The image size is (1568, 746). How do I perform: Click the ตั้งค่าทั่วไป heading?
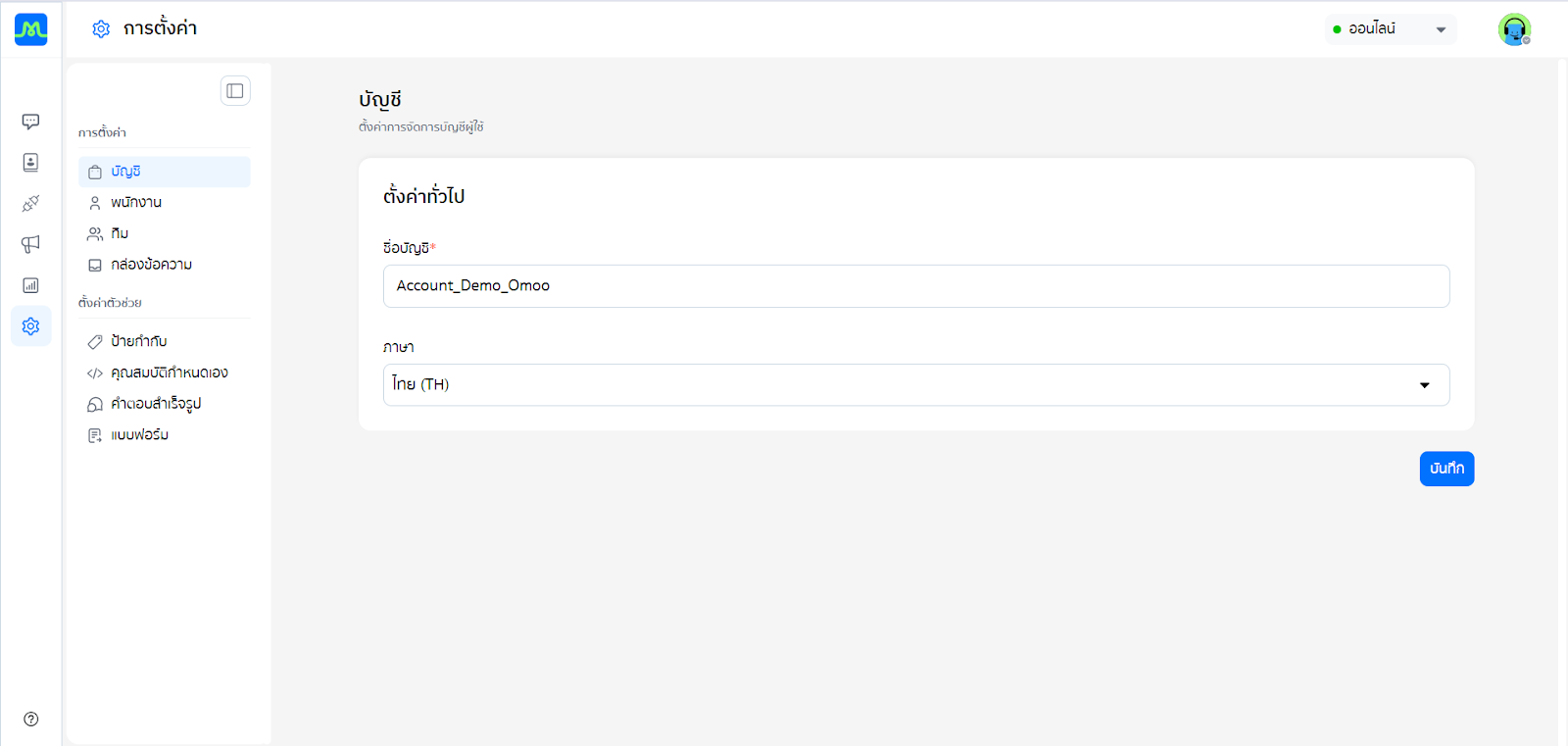[423, 196]
